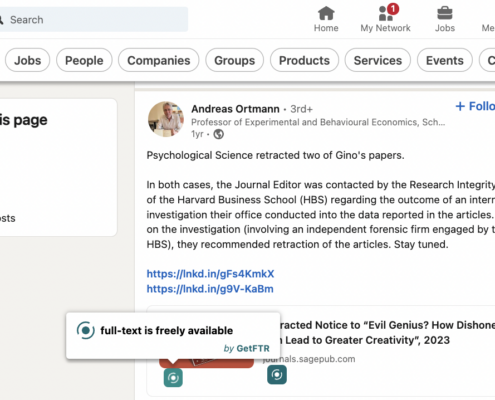Viewport: 495px width, 400px height.
Task: Click 'full-text is freely available' tooltip text
Action: (167, 331)
